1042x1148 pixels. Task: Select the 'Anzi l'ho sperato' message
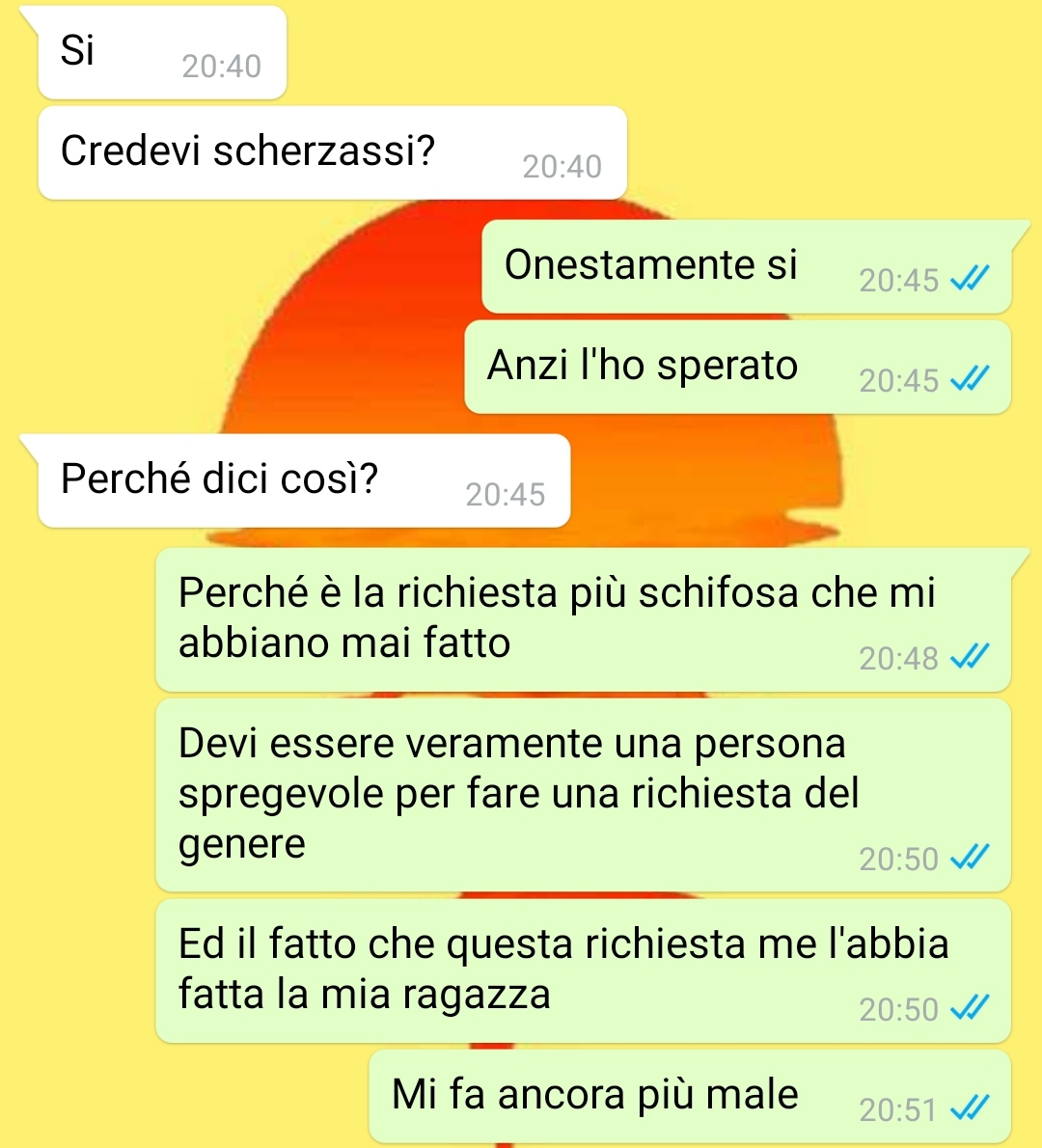click(x=737, y=367)
